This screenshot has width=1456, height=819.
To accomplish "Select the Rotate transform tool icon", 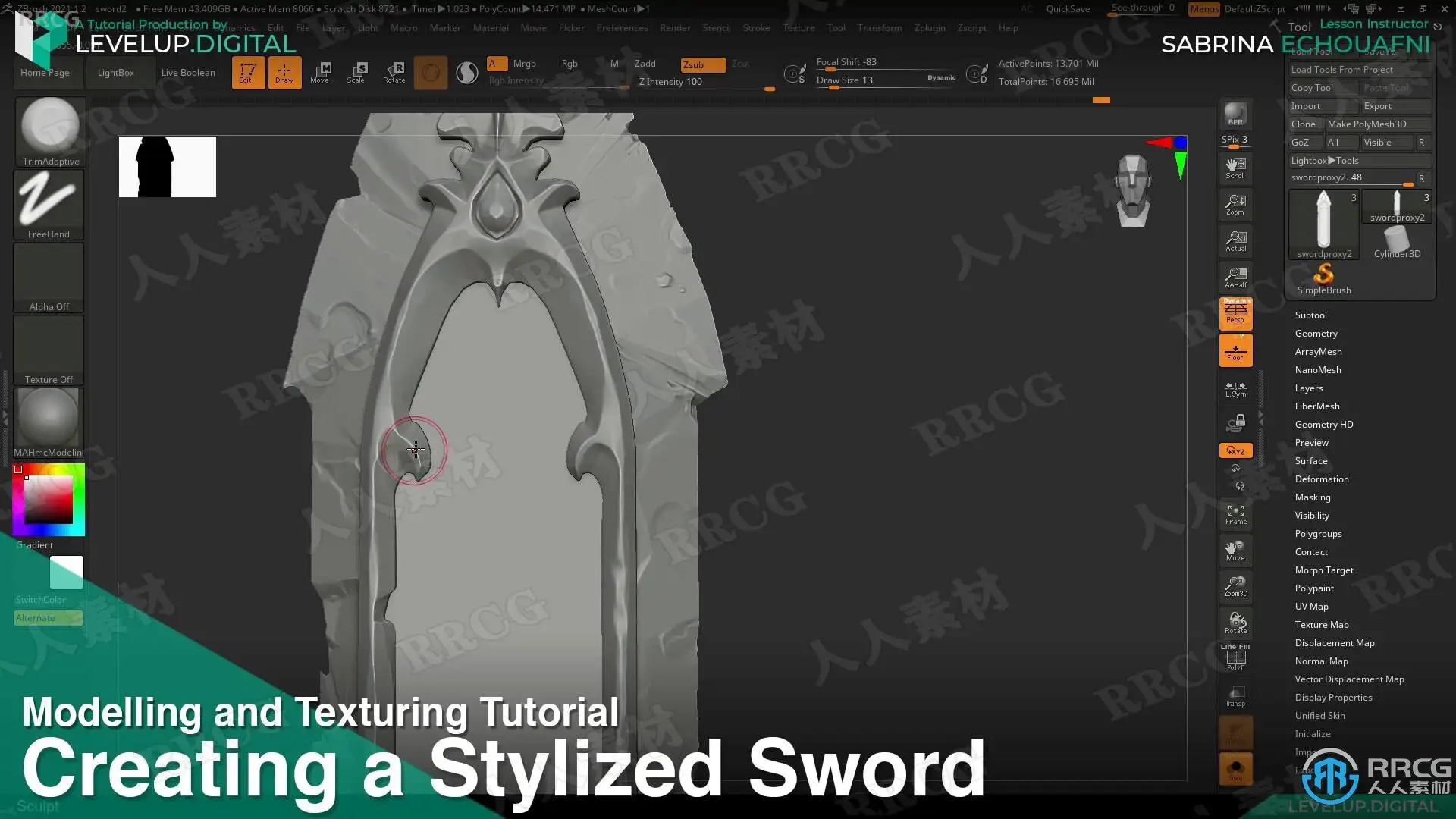I will click(394, 72).
